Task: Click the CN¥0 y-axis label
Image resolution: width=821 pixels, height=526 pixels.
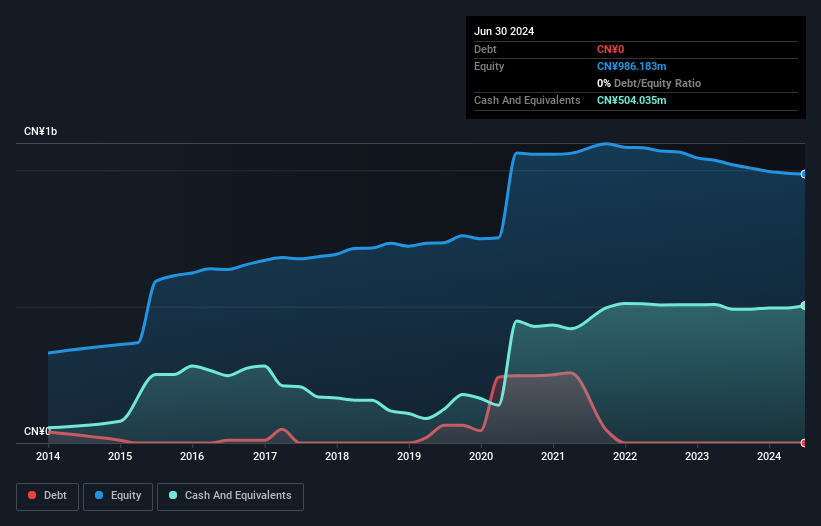Action: tap(37, 431)
